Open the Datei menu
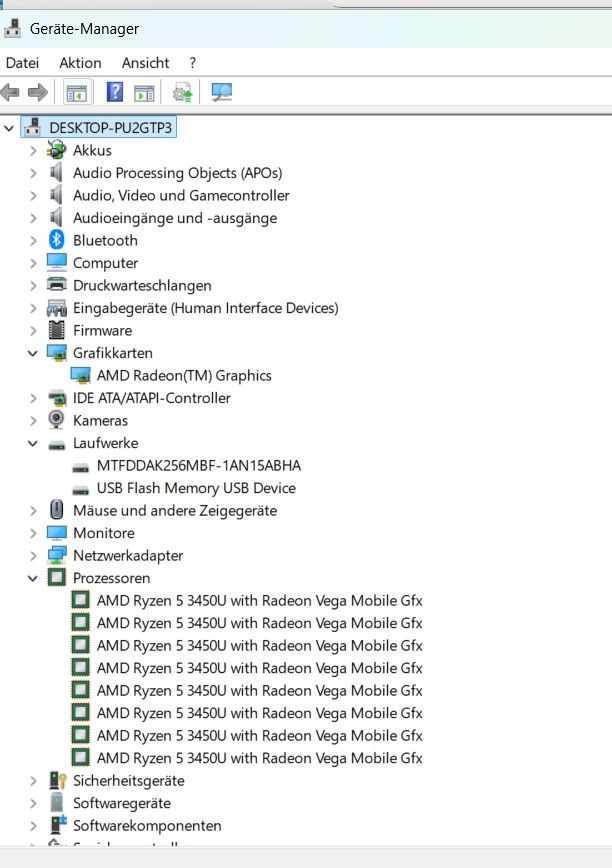This screenshot has width=612, height=868. [x=22, y=62]
